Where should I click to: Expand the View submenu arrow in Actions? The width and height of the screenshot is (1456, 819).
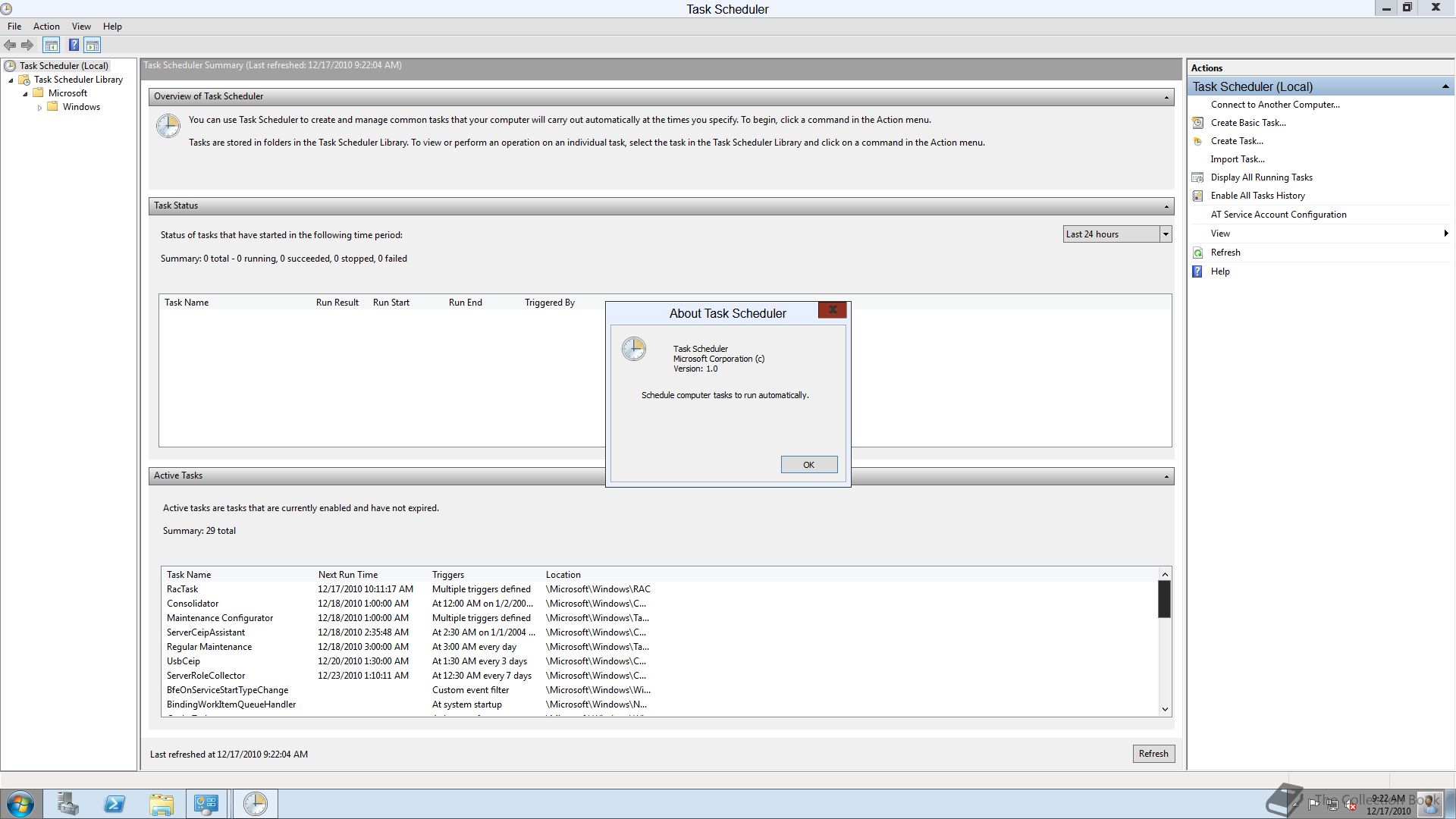click(1446, 234)
